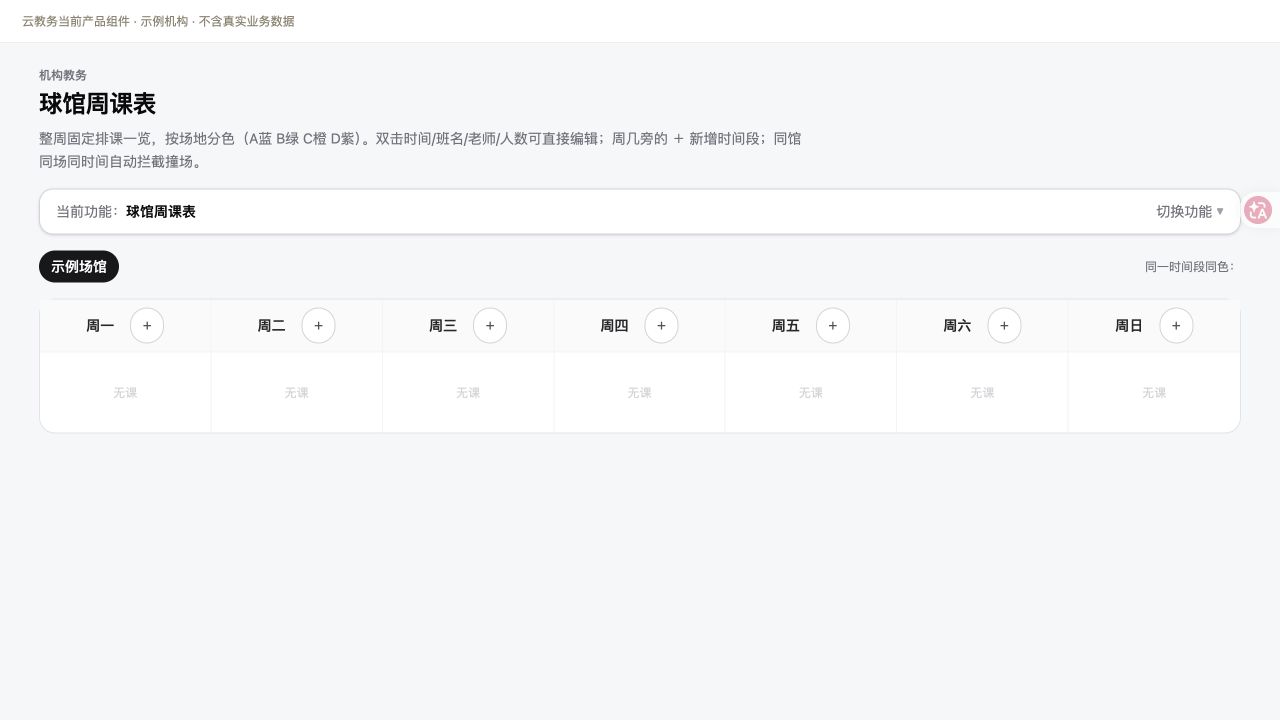Add a time slot for 周日
1280x720 pixels.
click(x=1176, y=326)
